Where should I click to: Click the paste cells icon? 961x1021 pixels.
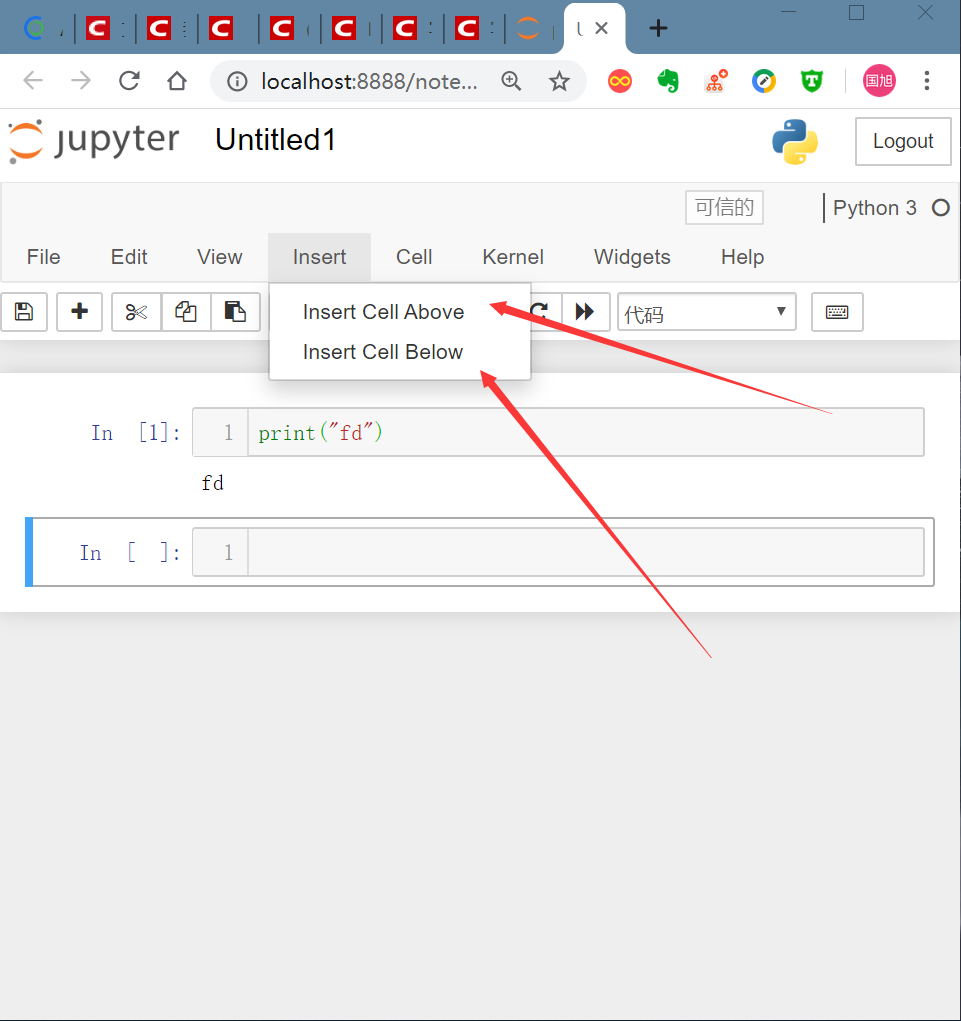(x=235, y=312)
